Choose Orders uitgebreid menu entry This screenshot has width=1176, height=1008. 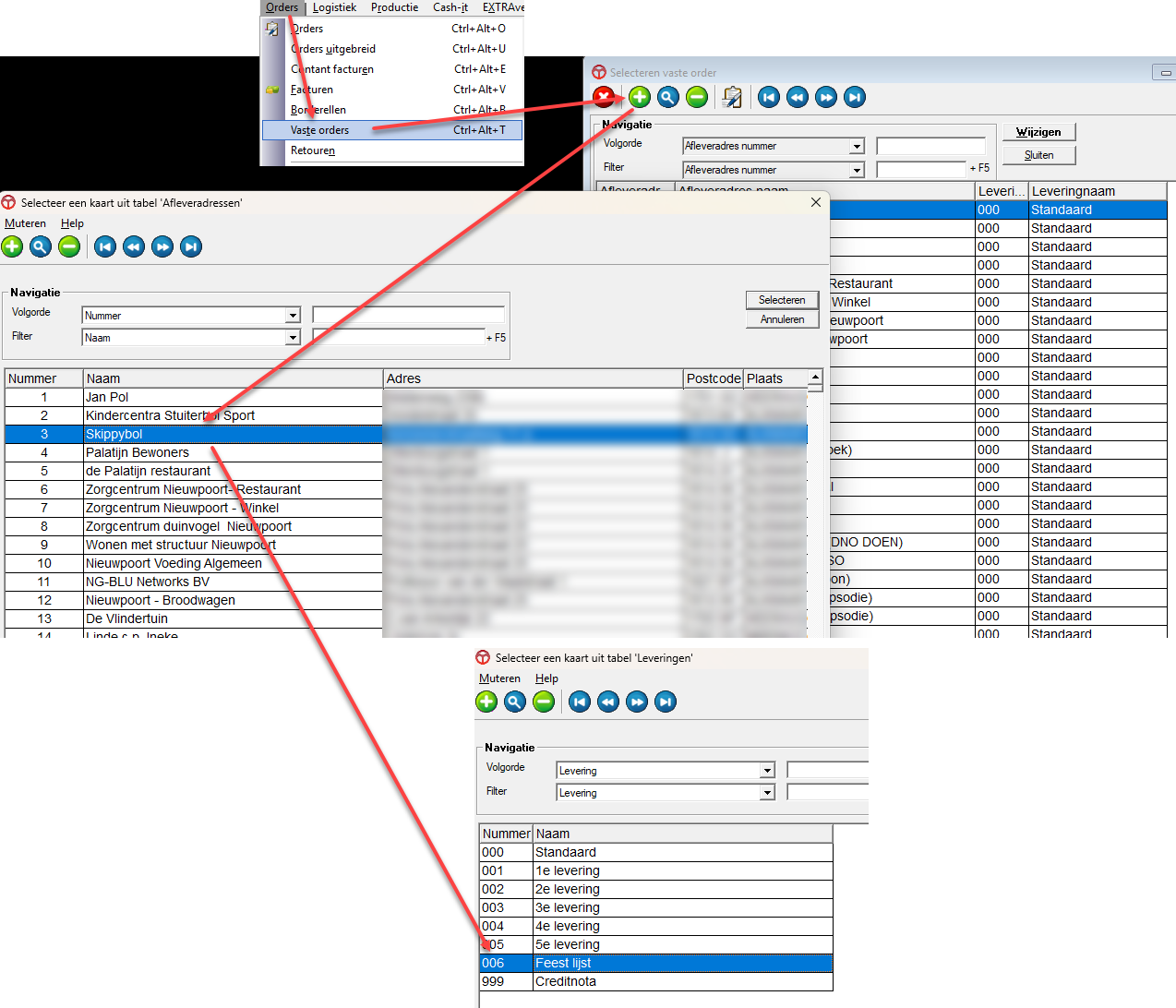(392, 49)
